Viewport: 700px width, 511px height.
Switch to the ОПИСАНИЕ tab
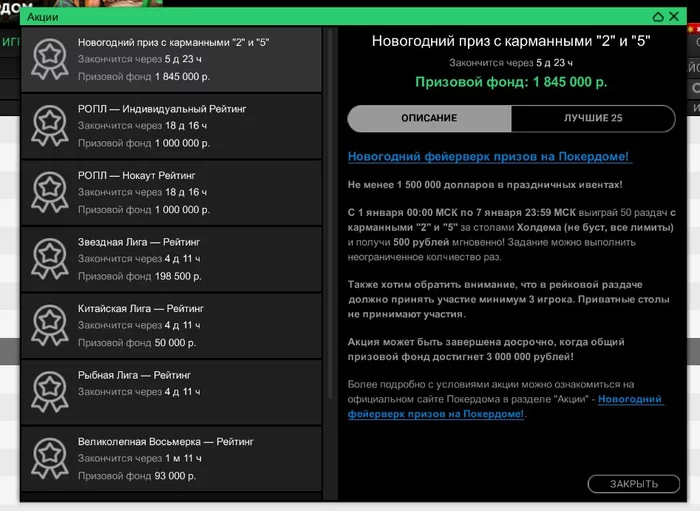click(429, 118)
